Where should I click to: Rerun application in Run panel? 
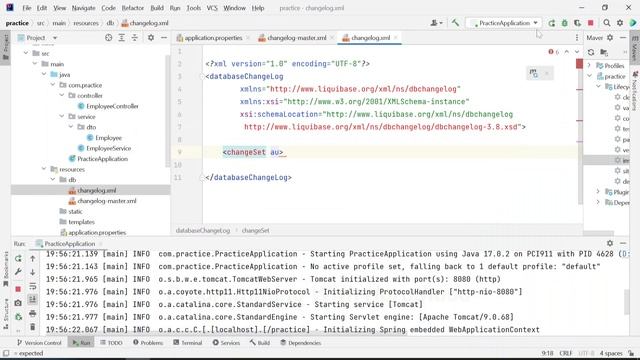18,258
